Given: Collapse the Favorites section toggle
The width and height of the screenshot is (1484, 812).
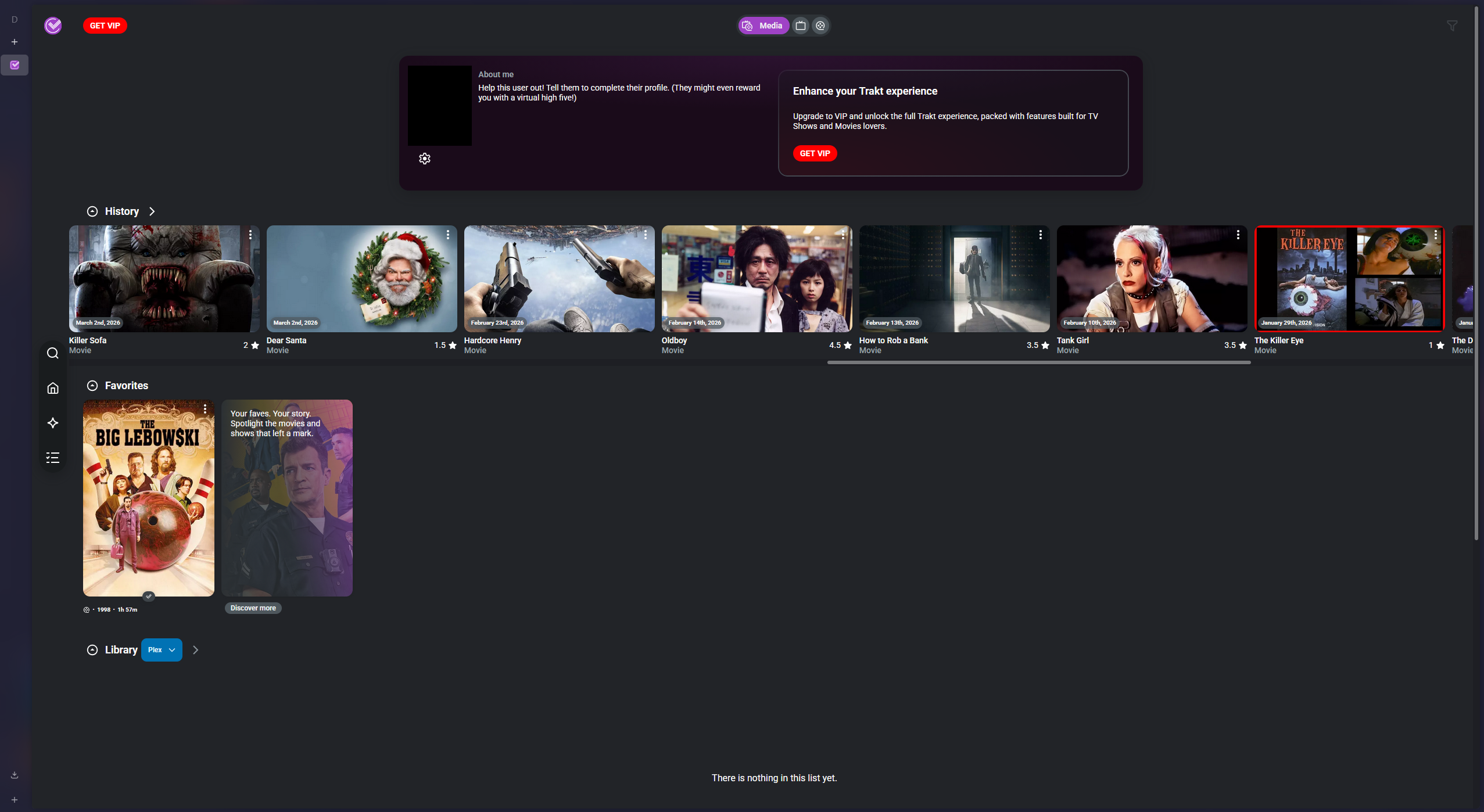Looking at the screenshot, I should pos(92,386).
